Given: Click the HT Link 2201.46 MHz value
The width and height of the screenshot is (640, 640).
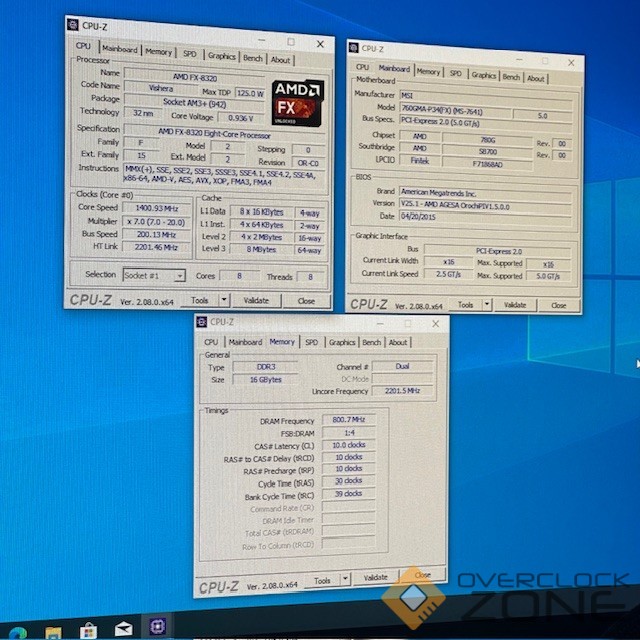Looking at the screenshot, I should 157,247.
